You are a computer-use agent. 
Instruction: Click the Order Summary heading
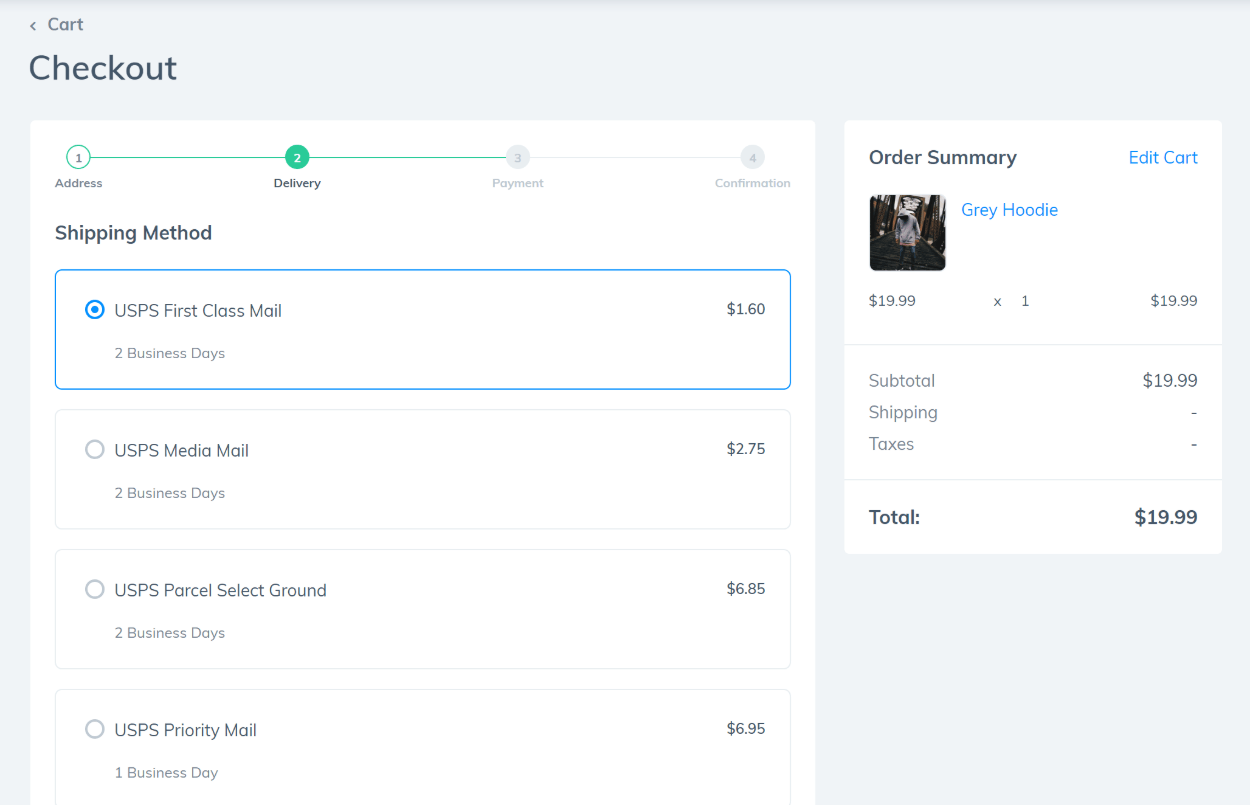pyautogui.click(x=942, y=157)
